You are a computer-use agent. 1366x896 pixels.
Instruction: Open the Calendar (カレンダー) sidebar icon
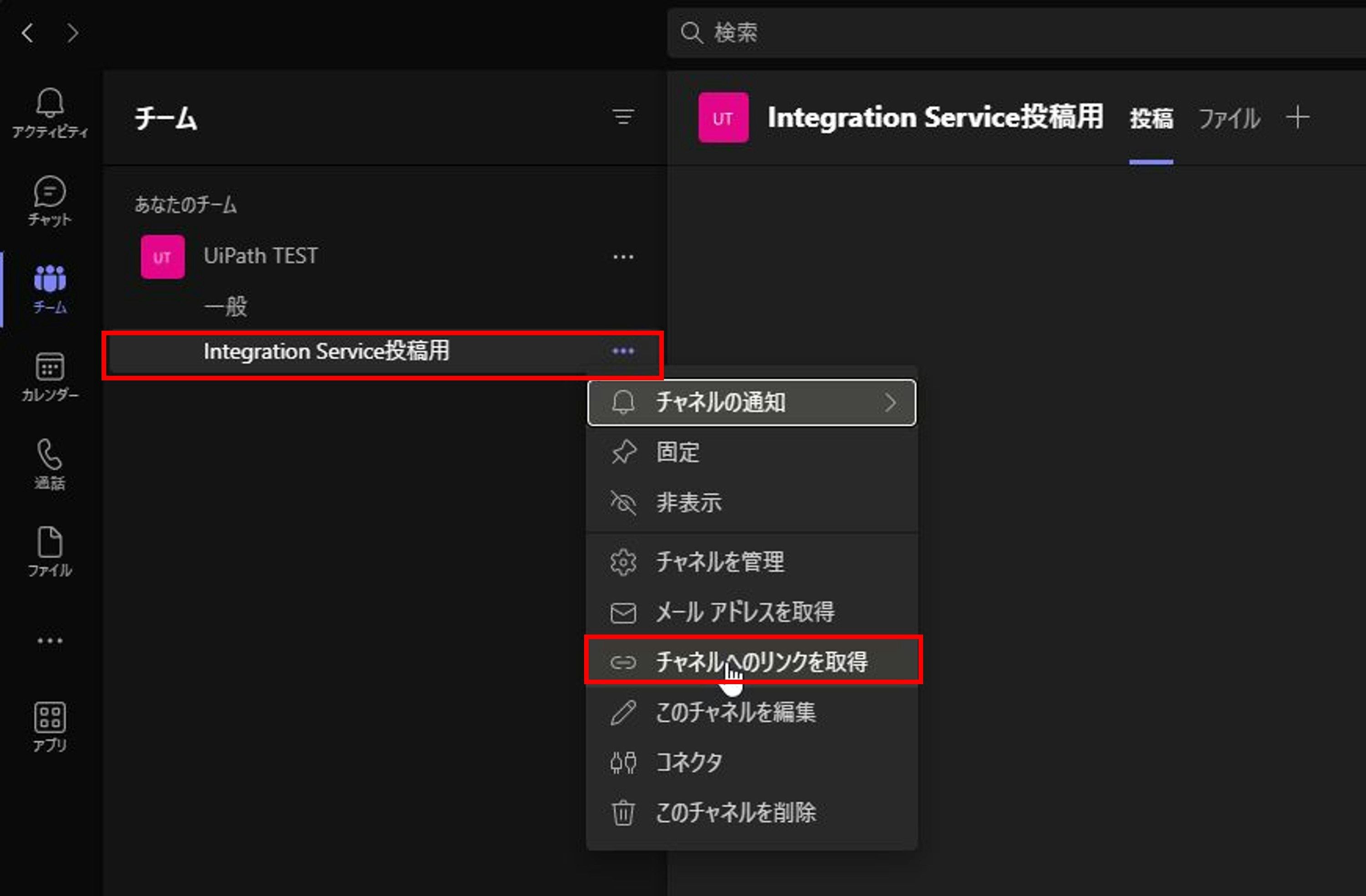50,376
